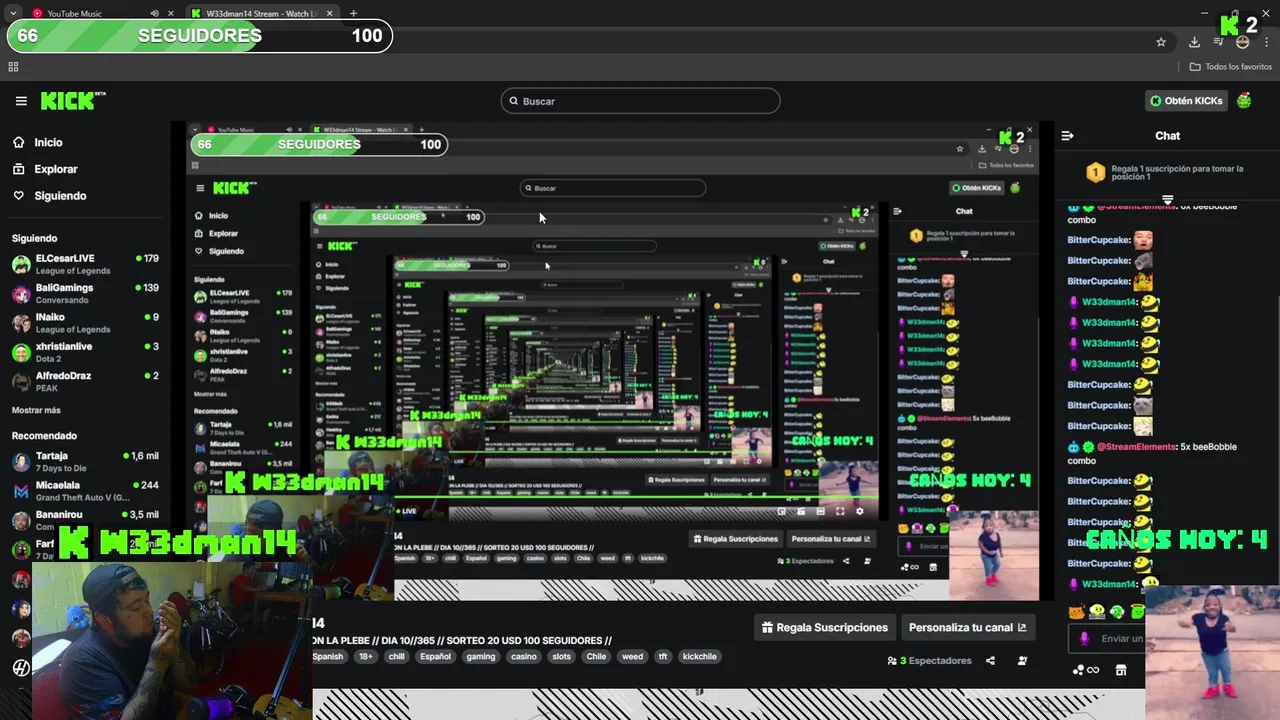
Task: Click the Obtén KICKs button
Action: pos(1186,101)
